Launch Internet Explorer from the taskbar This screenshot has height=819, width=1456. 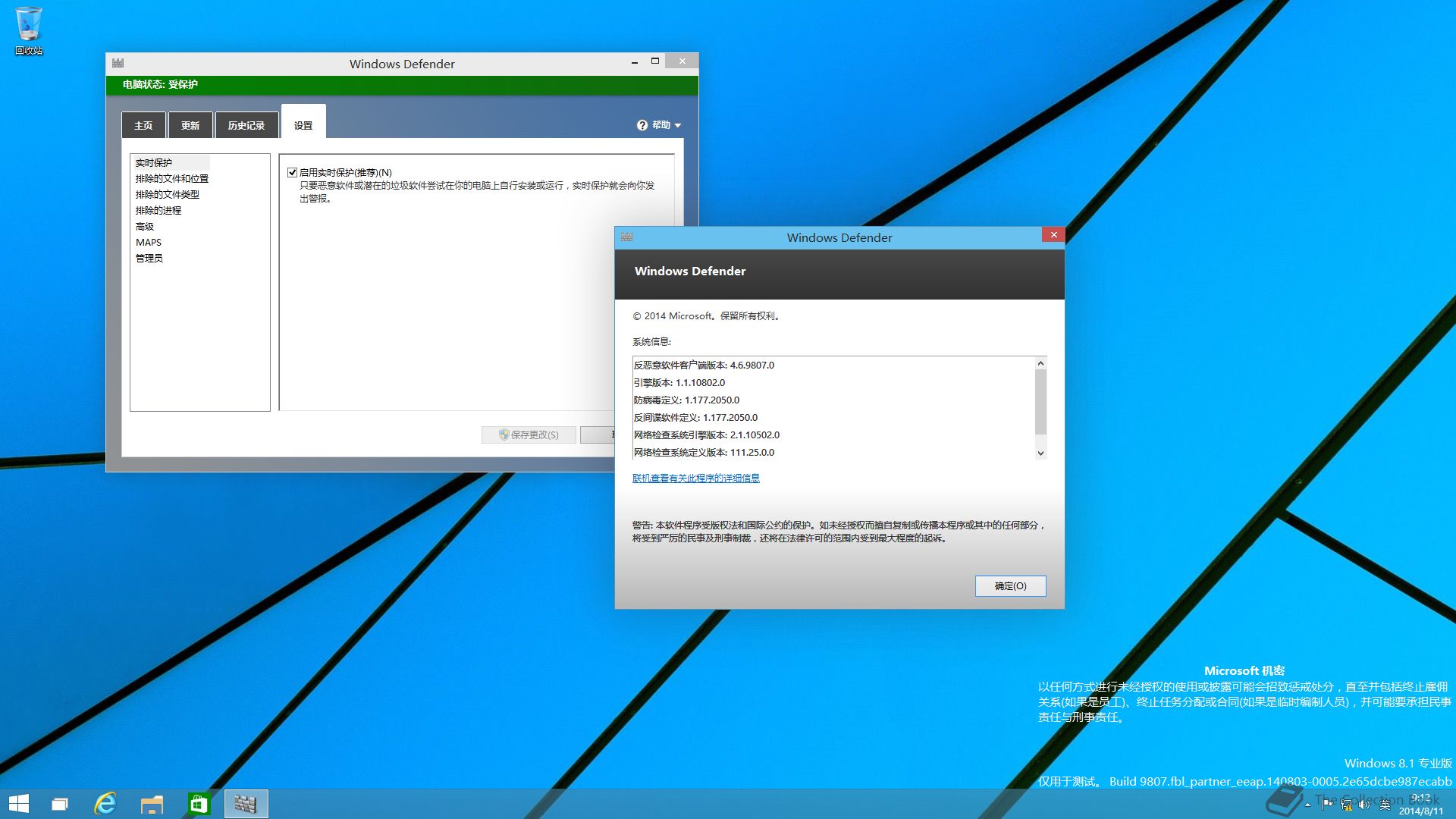[x=105, y=804]
